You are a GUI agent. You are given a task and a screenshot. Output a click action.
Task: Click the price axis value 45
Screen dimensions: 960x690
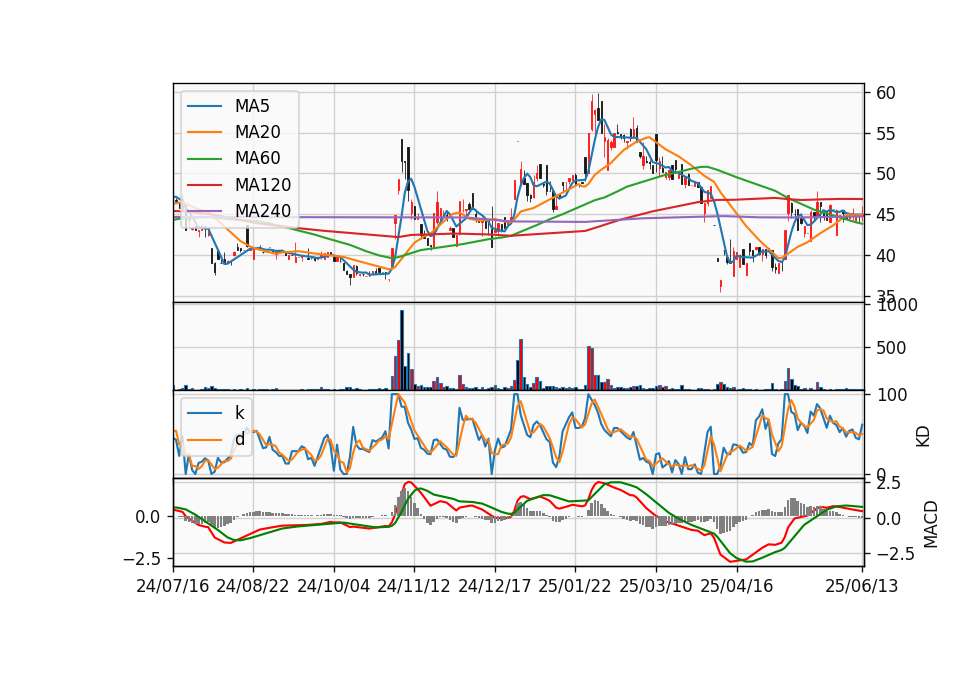click(886, 216)
